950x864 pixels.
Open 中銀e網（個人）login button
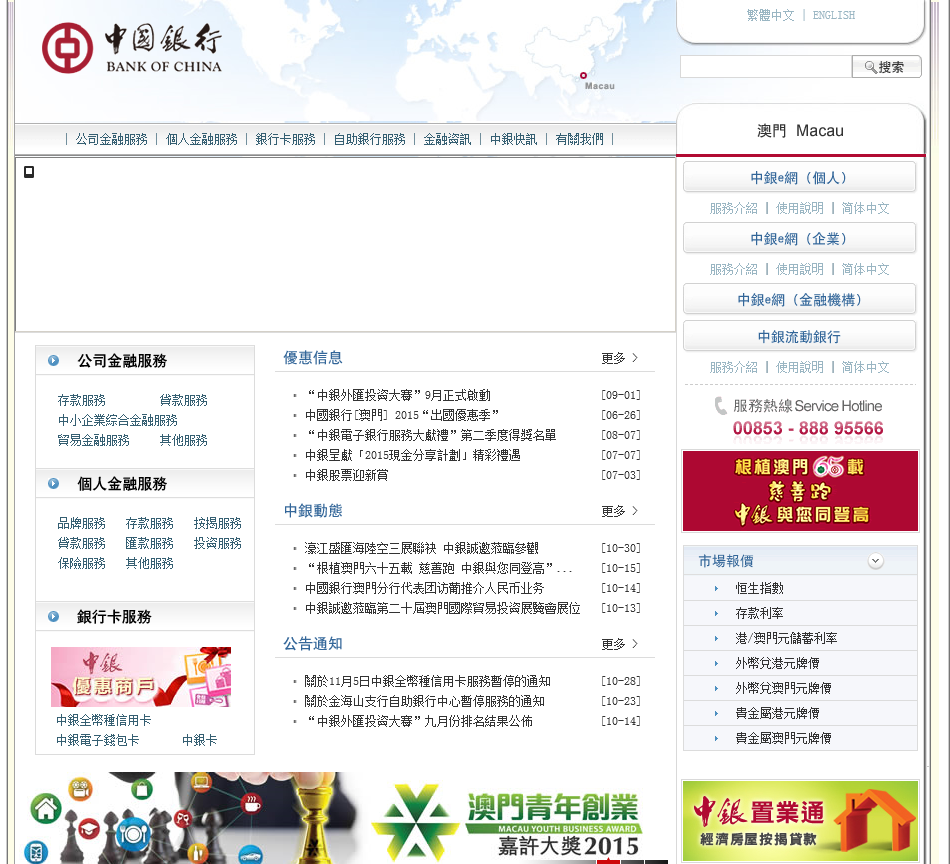pyautogui.click(x=799, y=178)
